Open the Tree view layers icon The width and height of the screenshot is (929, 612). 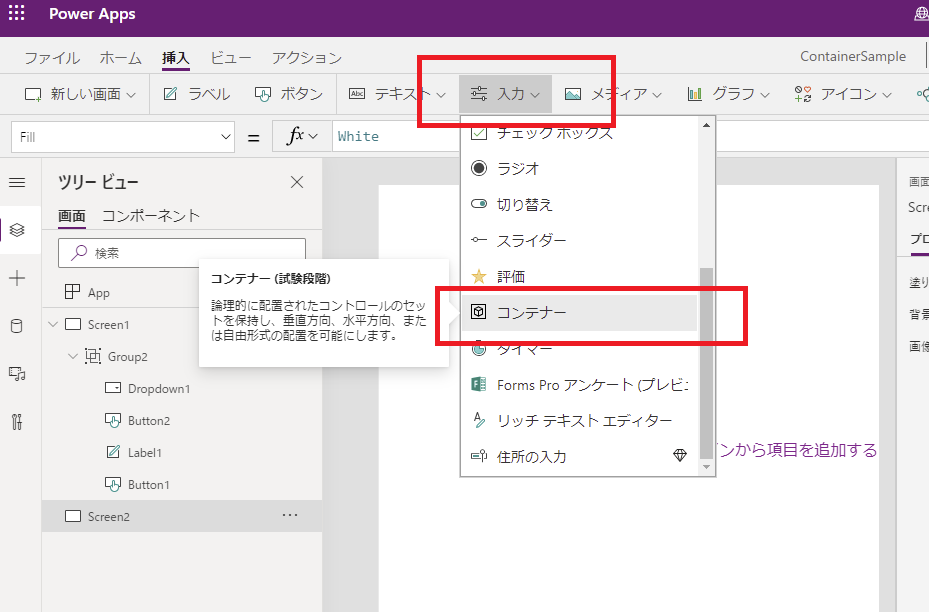(x=17, y=230)
